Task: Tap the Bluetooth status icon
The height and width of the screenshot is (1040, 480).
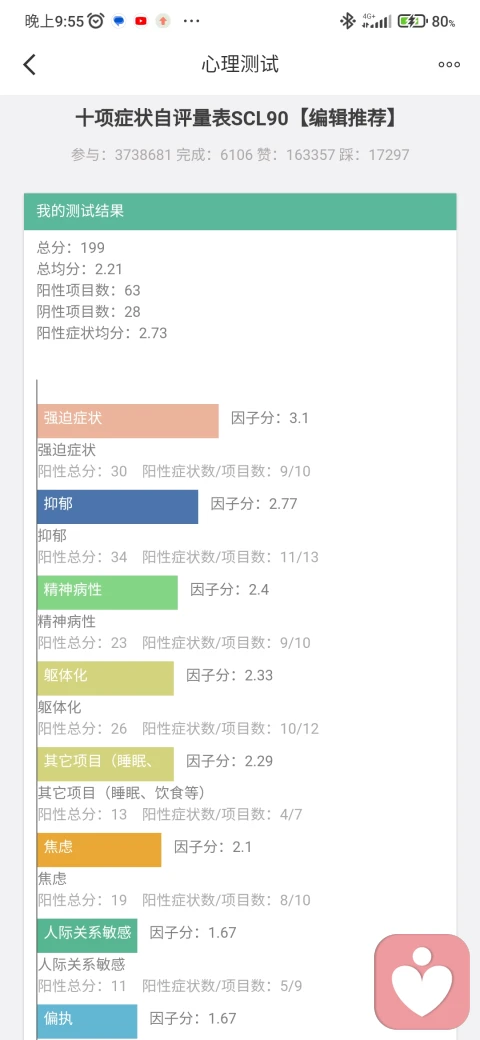Action: point(347,21)
